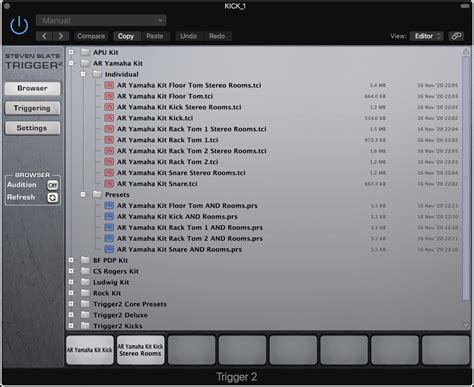Click the Copy button
The width and height of the screenshot is (474, 387).
click(x=126, y=36)
